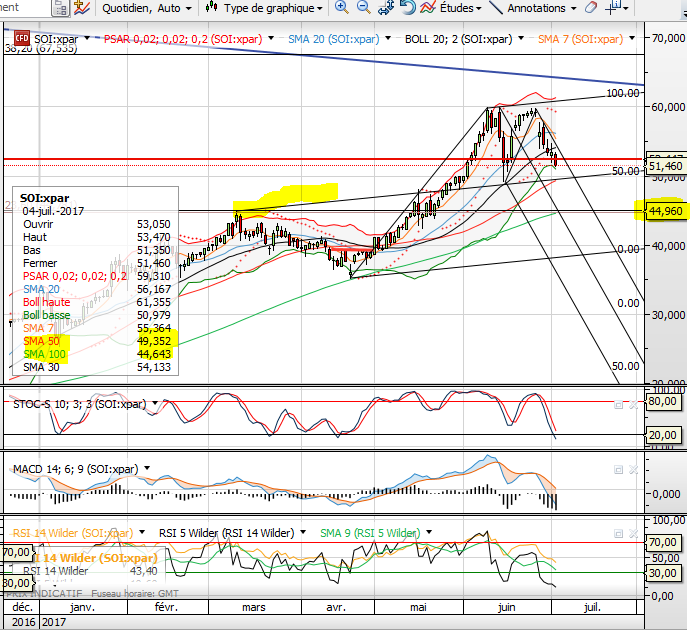Click the 2017 year label on axis
Image resolution: width=690 pixels, height=630 pixels.
pos(54,622)
